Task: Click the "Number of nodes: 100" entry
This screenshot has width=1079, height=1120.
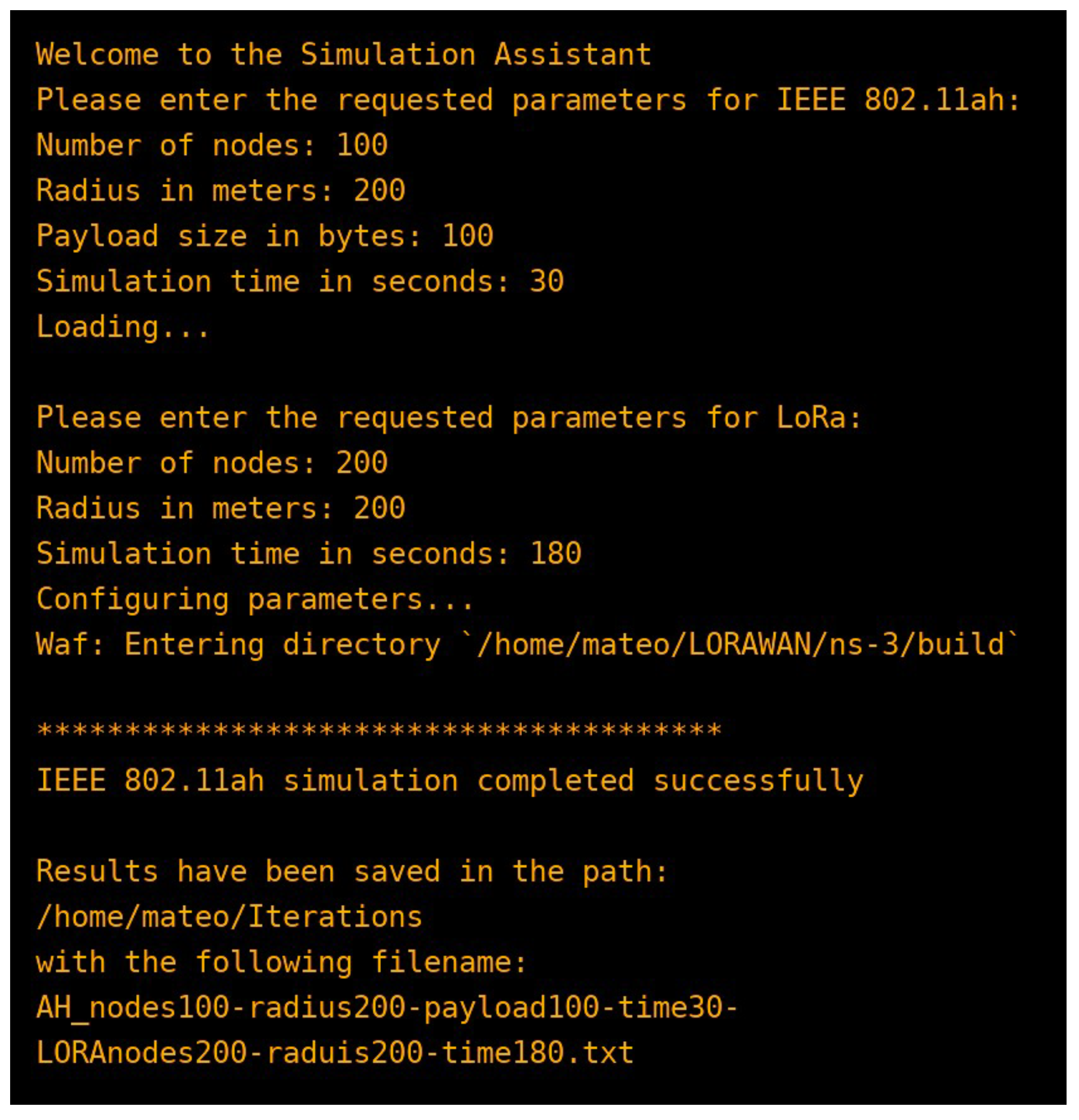Action: (x=212, y=146)
